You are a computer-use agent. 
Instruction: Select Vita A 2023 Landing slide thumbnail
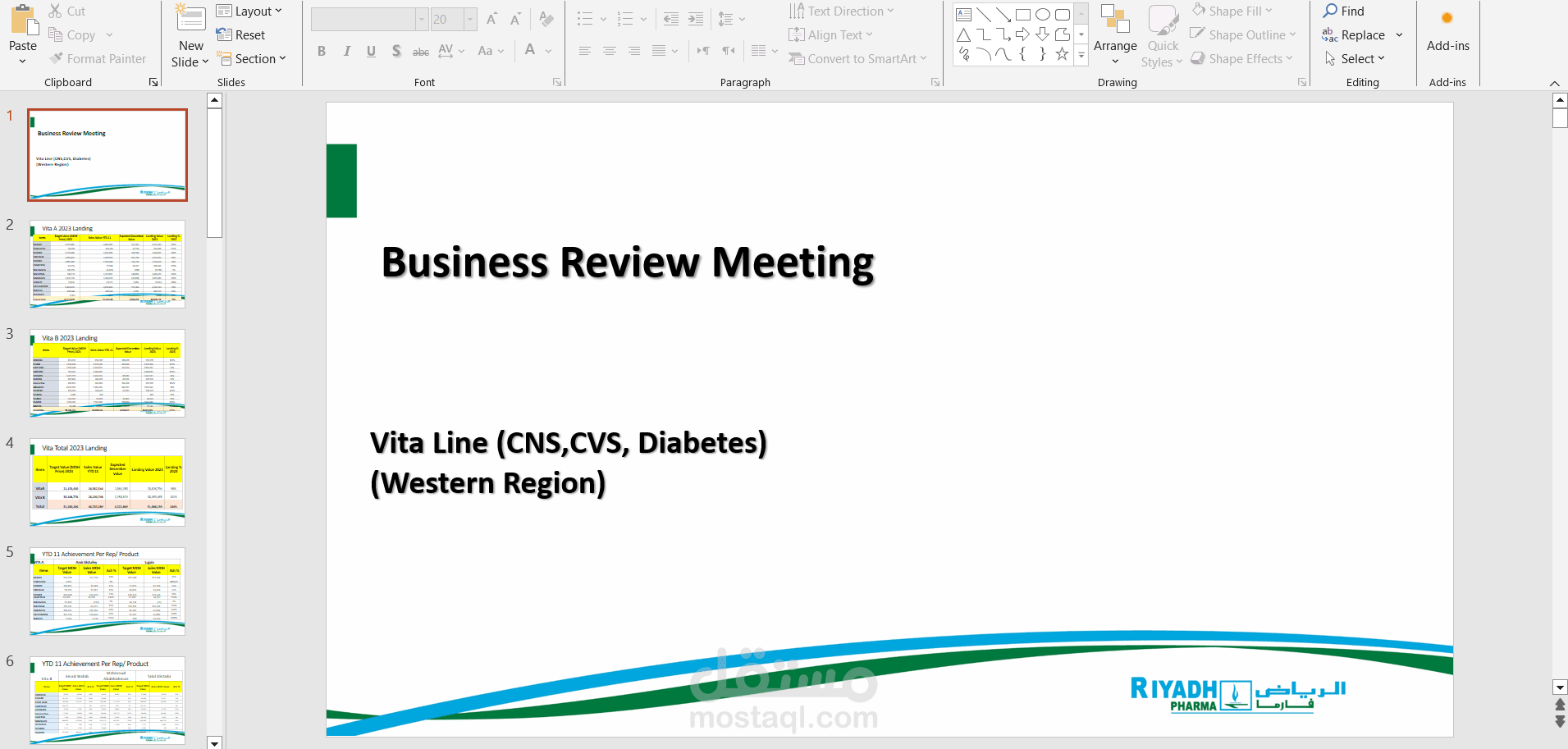pyautogui.click(x=107, y=264)
